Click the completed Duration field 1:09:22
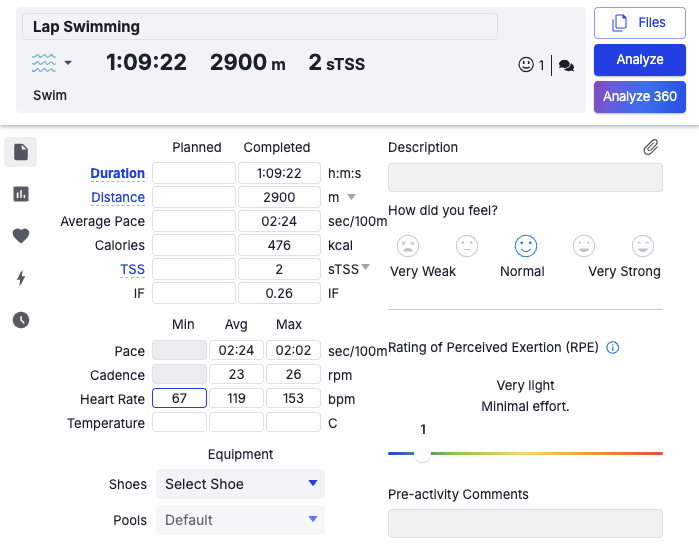 coord(280,173)
